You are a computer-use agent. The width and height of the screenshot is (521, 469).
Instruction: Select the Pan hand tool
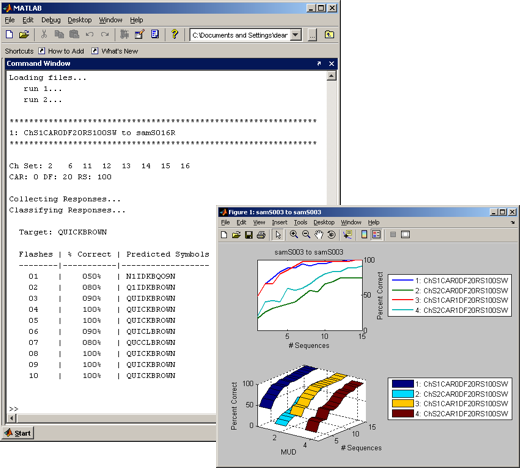(x=319, y=235)
